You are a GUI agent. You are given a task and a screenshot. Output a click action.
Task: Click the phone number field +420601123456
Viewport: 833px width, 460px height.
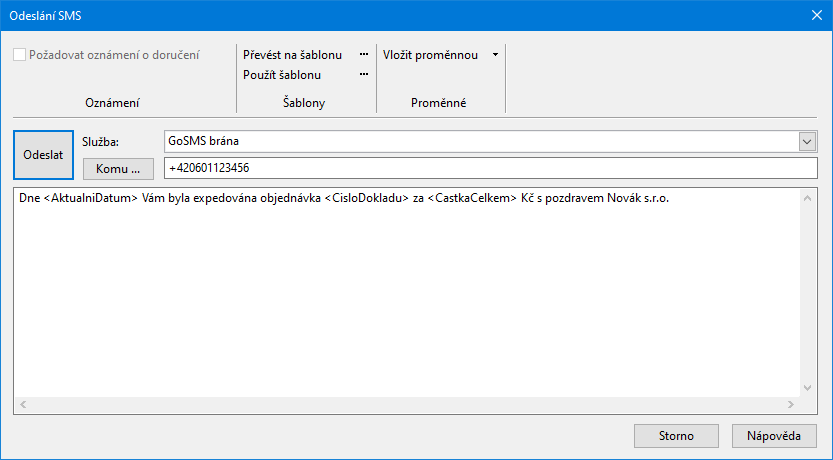490,168
